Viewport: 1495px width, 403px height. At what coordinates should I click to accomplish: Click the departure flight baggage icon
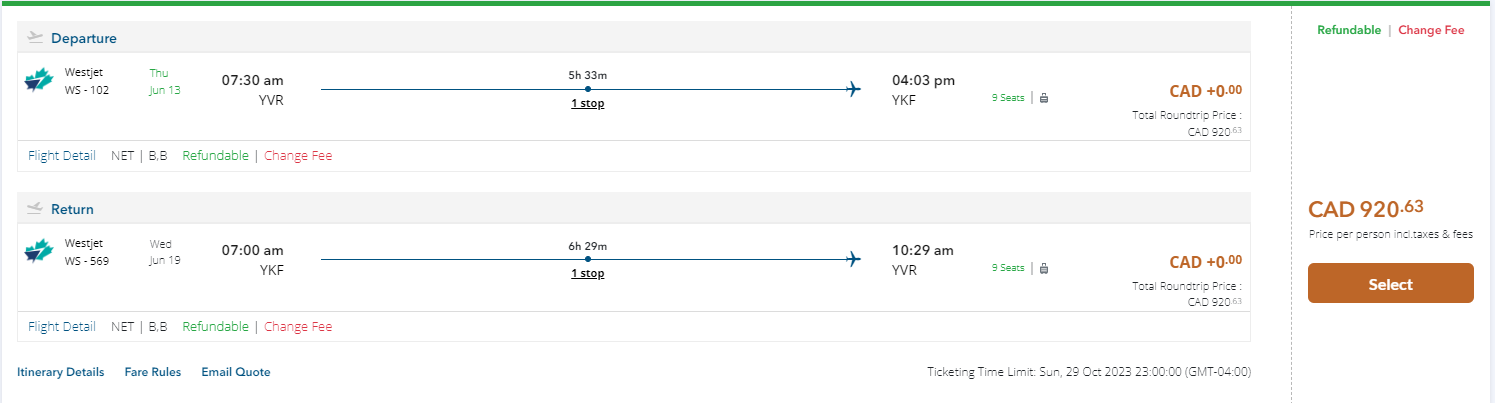[x=1044, y=98]
